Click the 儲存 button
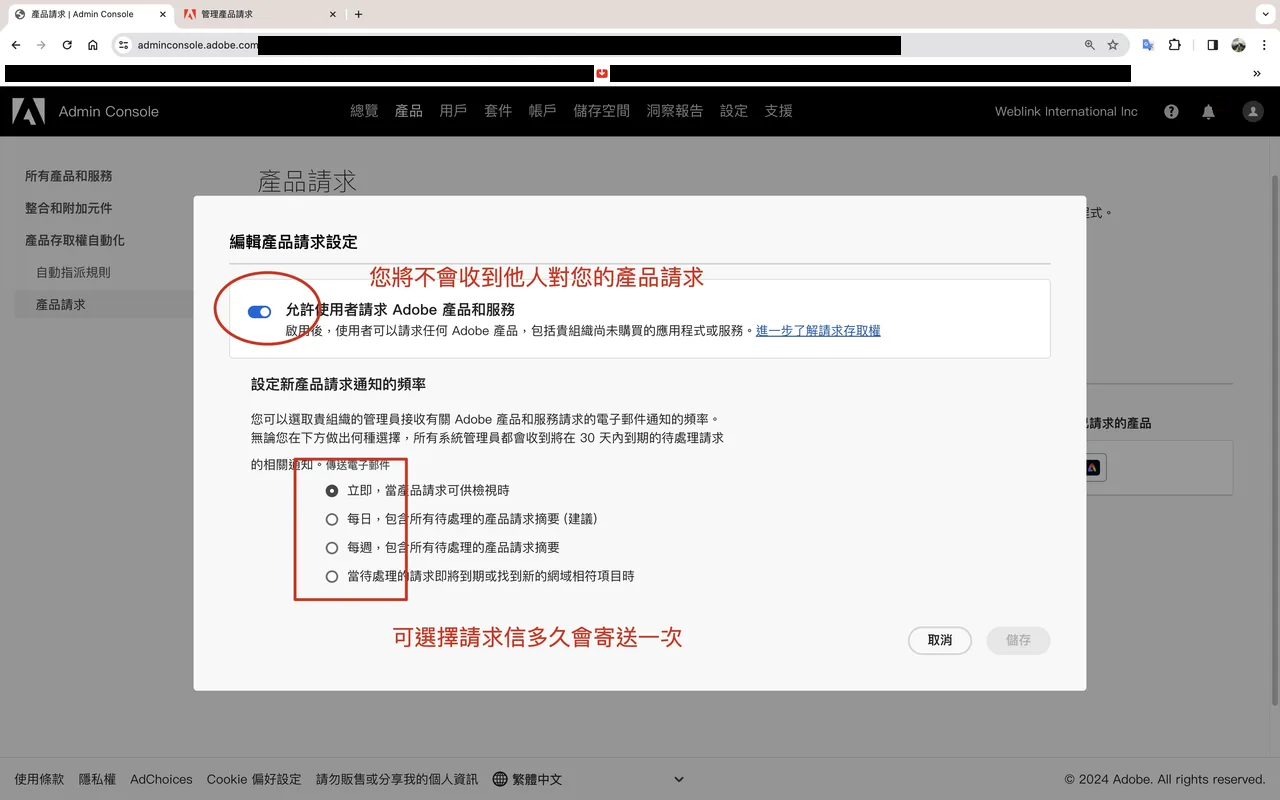 pos(1018,640)
